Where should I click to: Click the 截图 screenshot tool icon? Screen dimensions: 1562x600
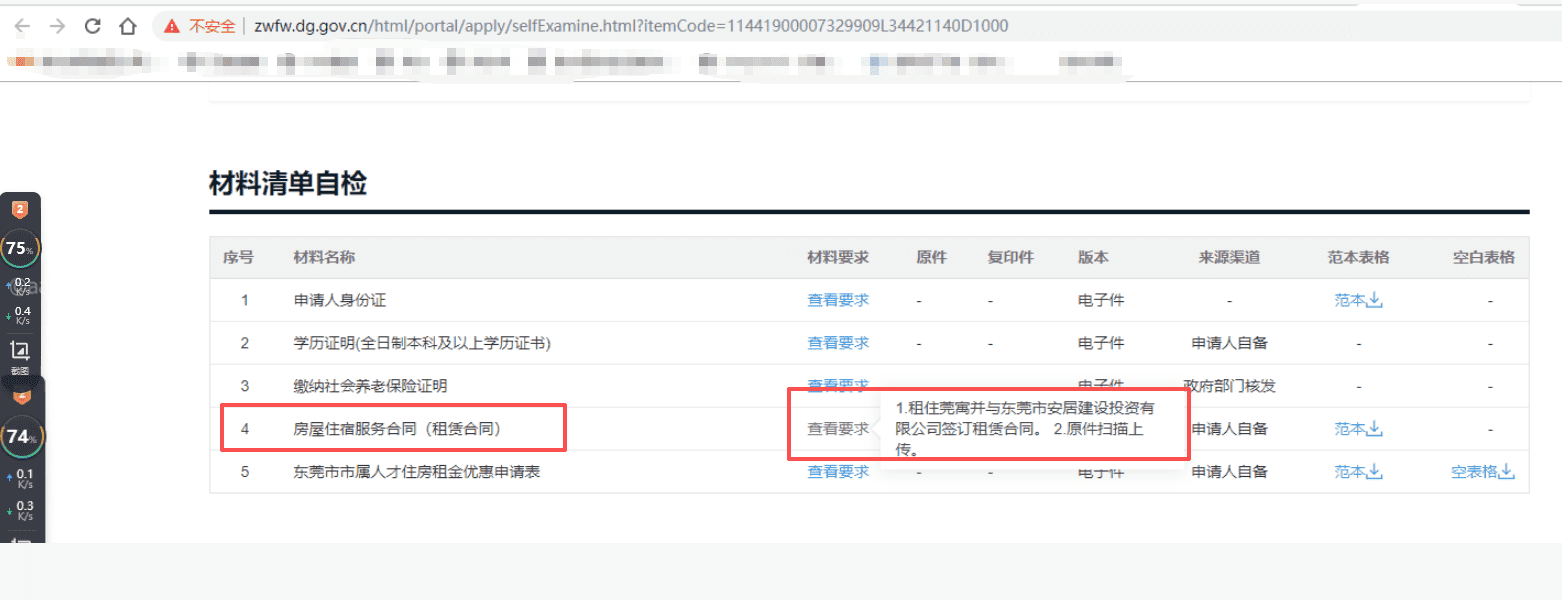pyautogui.click(x=19, y=351)
